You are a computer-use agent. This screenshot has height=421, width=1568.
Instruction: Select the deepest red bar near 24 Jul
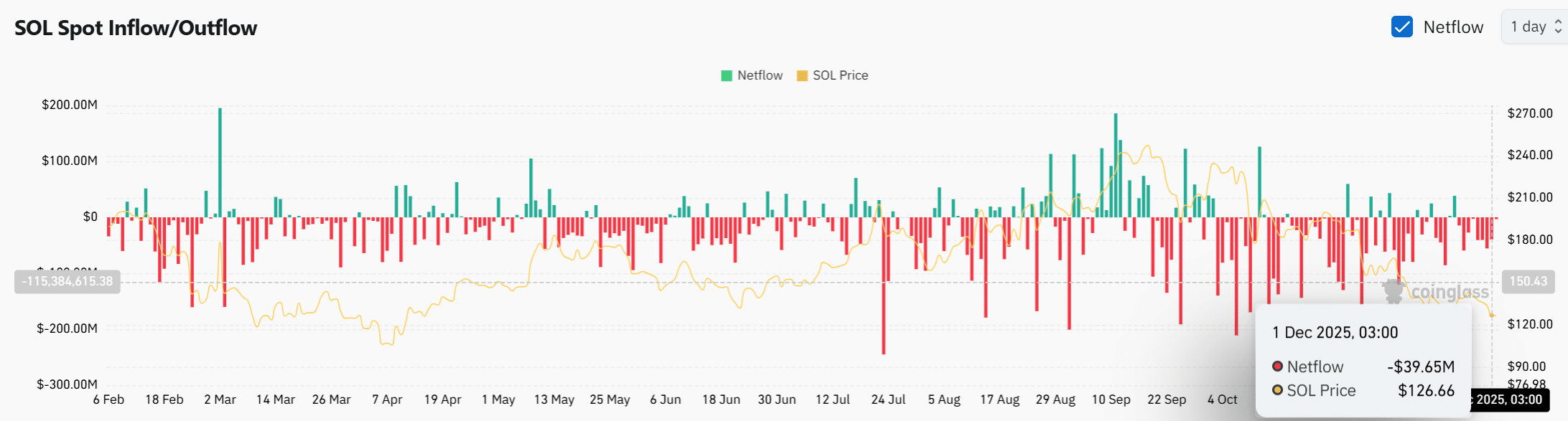pyautogui.click(x=883, y=287)
